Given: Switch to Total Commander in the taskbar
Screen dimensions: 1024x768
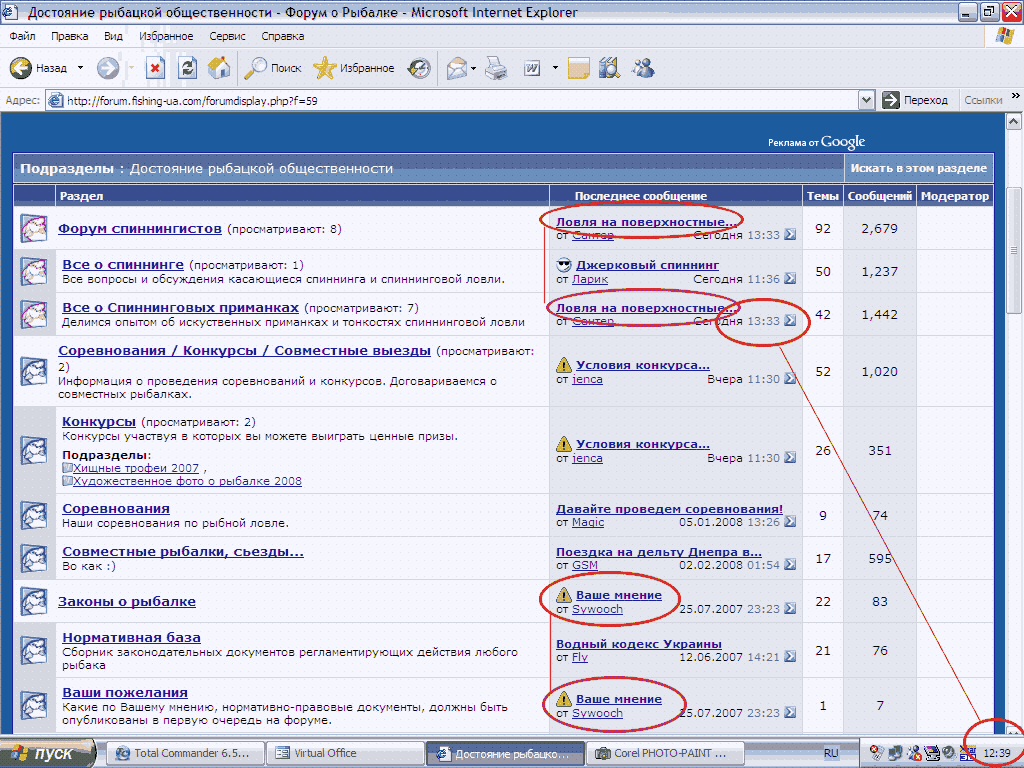Looking at the screenshot, I should point(185,753).
